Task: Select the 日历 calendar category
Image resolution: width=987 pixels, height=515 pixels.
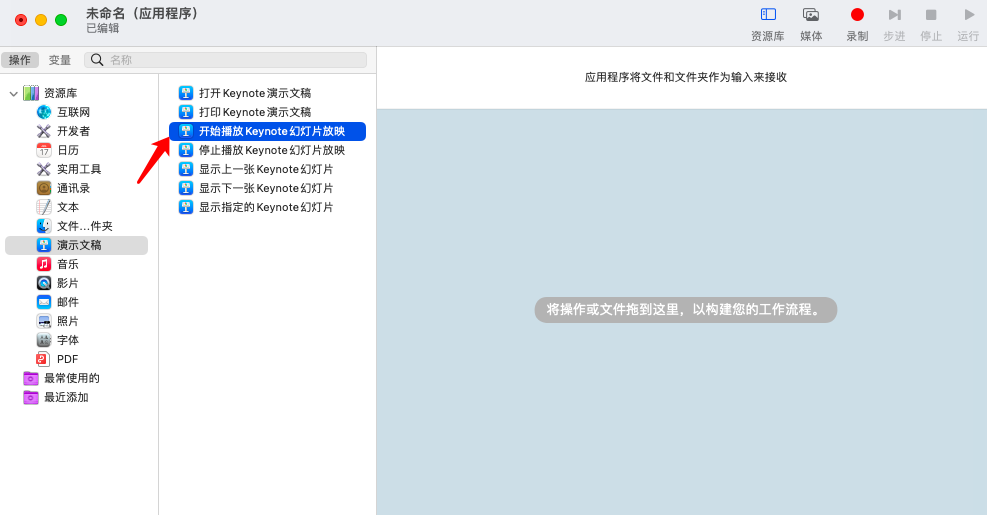Action: 68,150
